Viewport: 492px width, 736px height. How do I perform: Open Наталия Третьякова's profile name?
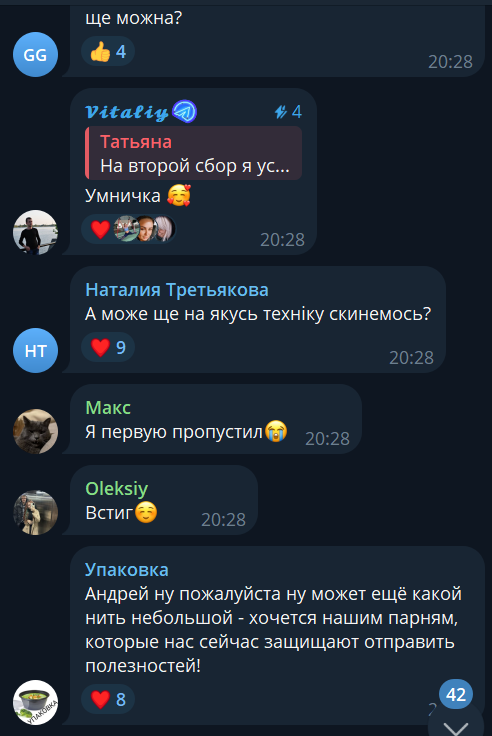pyautogui.click(x=177, y=290)
